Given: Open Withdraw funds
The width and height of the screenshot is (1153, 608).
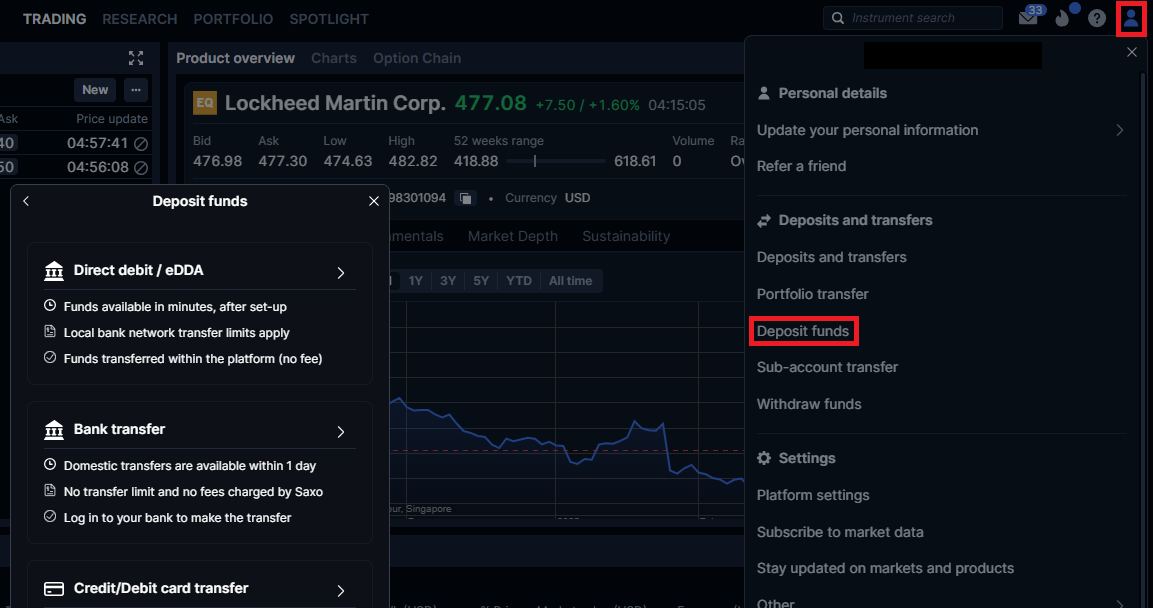Looking at the screenshot, I should pyautogui.click(x=809, y=404).
